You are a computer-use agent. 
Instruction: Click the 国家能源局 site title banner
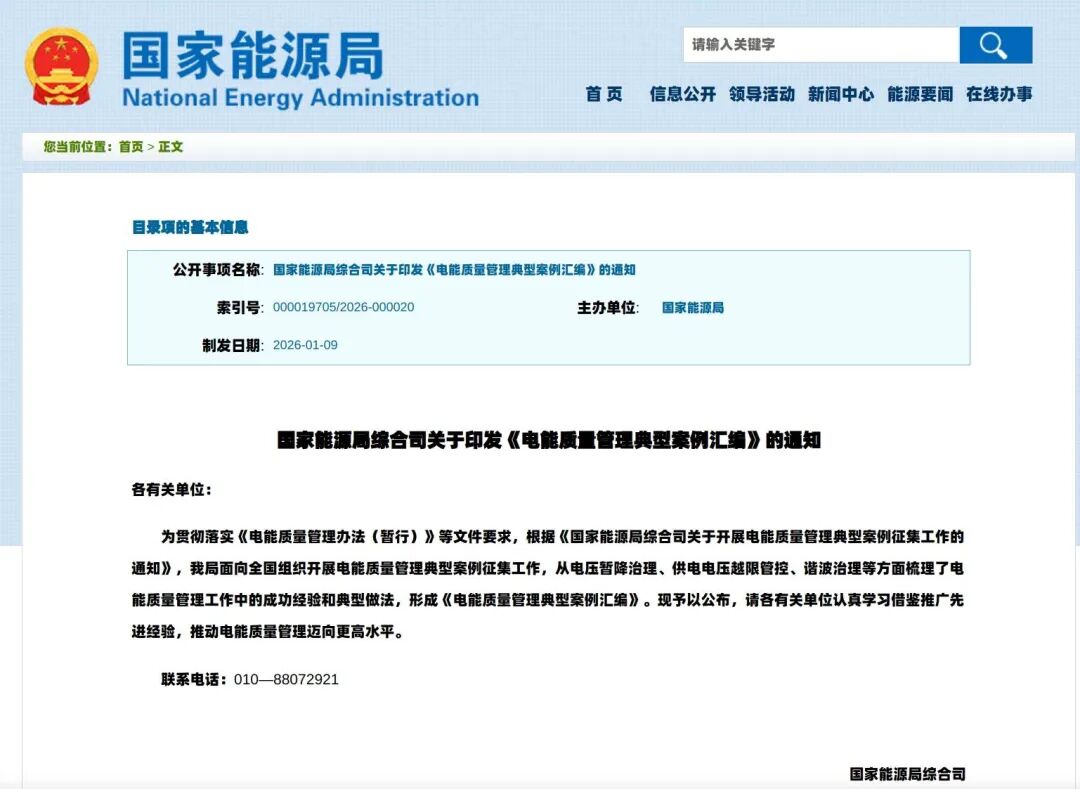coord(252,55)
